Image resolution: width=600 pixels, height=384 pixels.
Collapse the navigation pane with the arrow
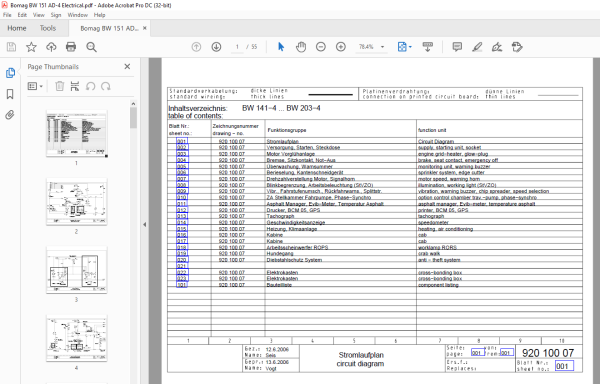click(x=145, y=225)
